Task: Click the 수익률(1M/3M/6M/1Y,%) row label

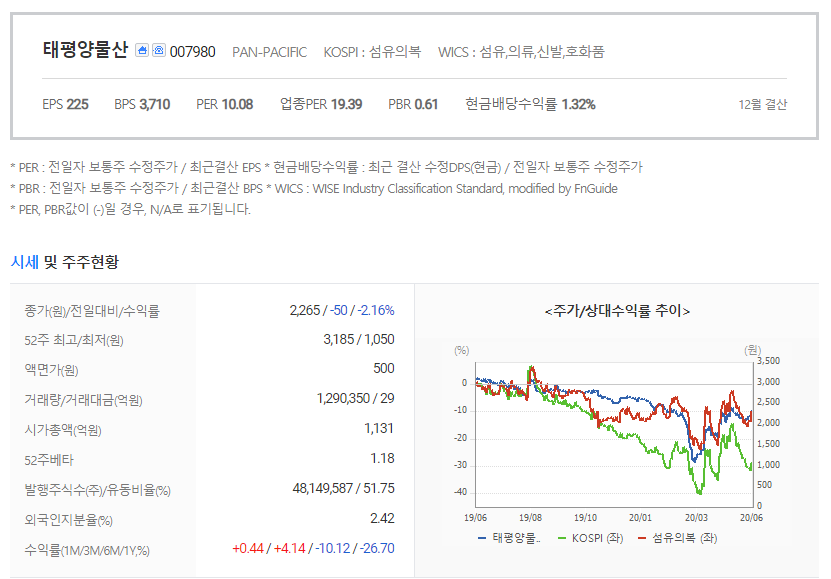Action: [87, 550]
